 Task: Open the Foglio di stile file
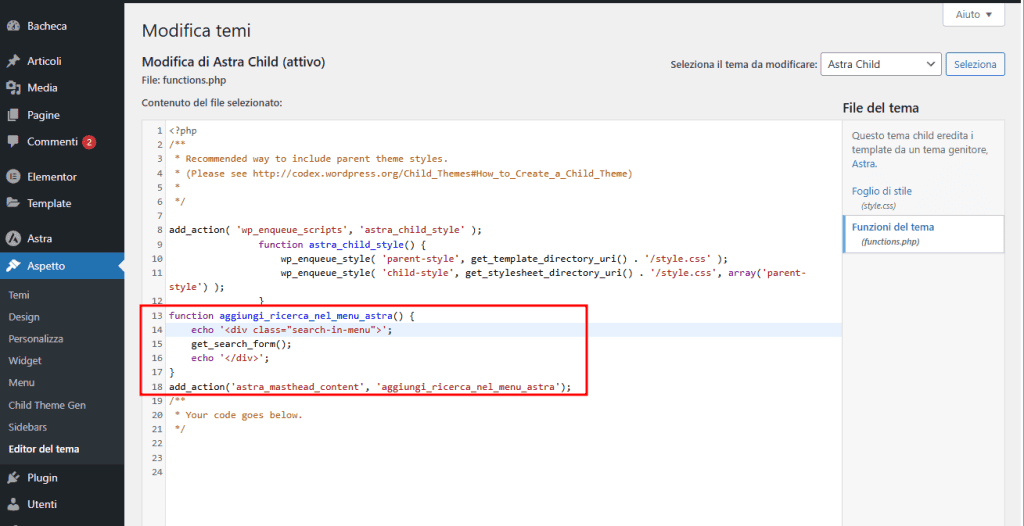[x=882, y=191]
